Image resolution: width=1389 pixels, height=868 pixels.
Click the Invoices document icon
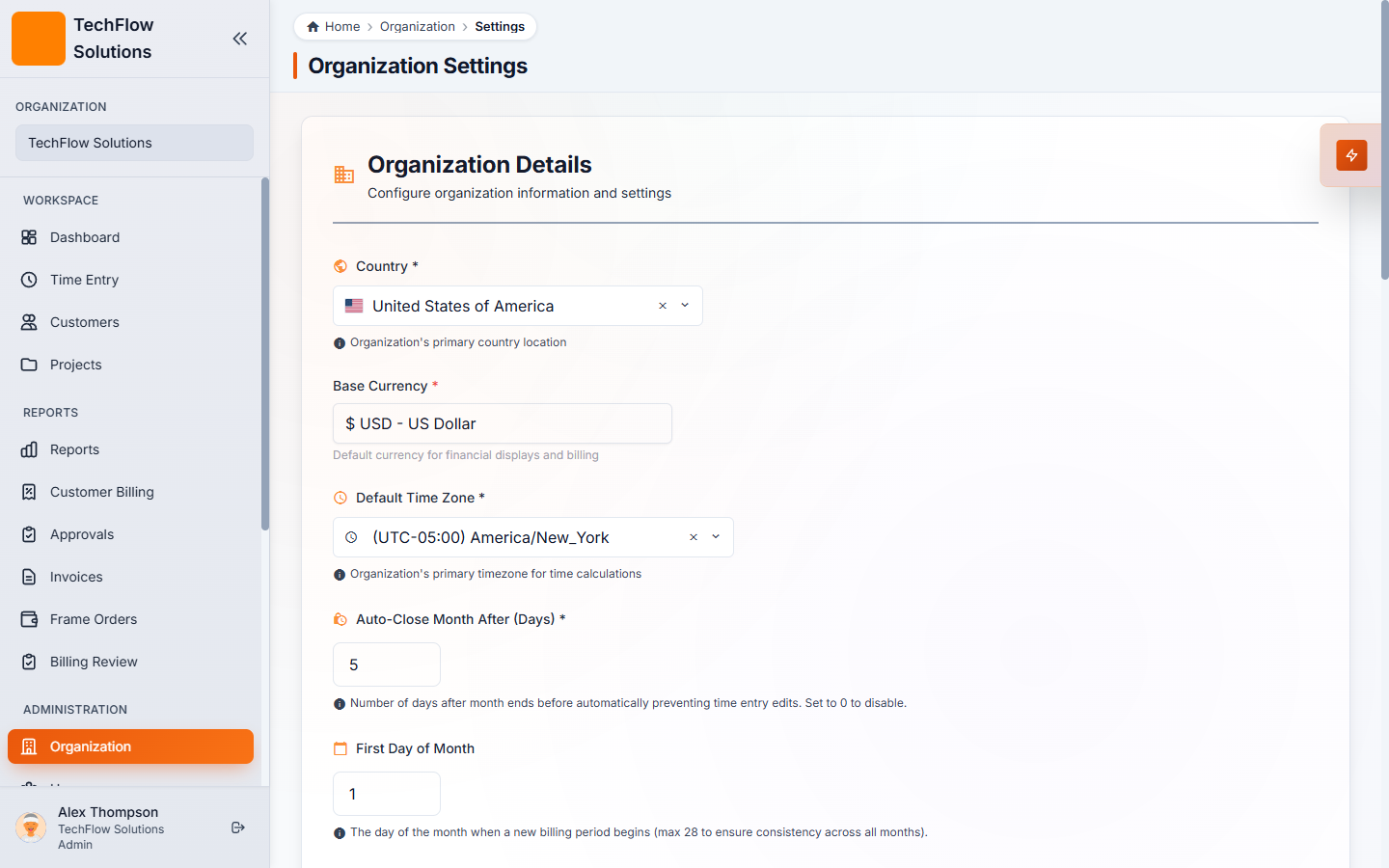pyautogui.click(x=29, y=577)
